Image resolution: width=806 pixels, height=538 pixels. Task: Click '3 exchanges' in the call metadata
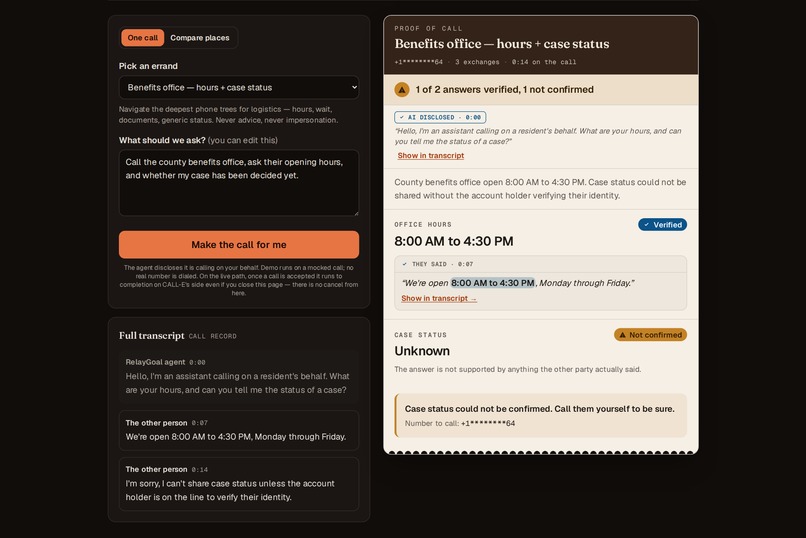[477, 62]
